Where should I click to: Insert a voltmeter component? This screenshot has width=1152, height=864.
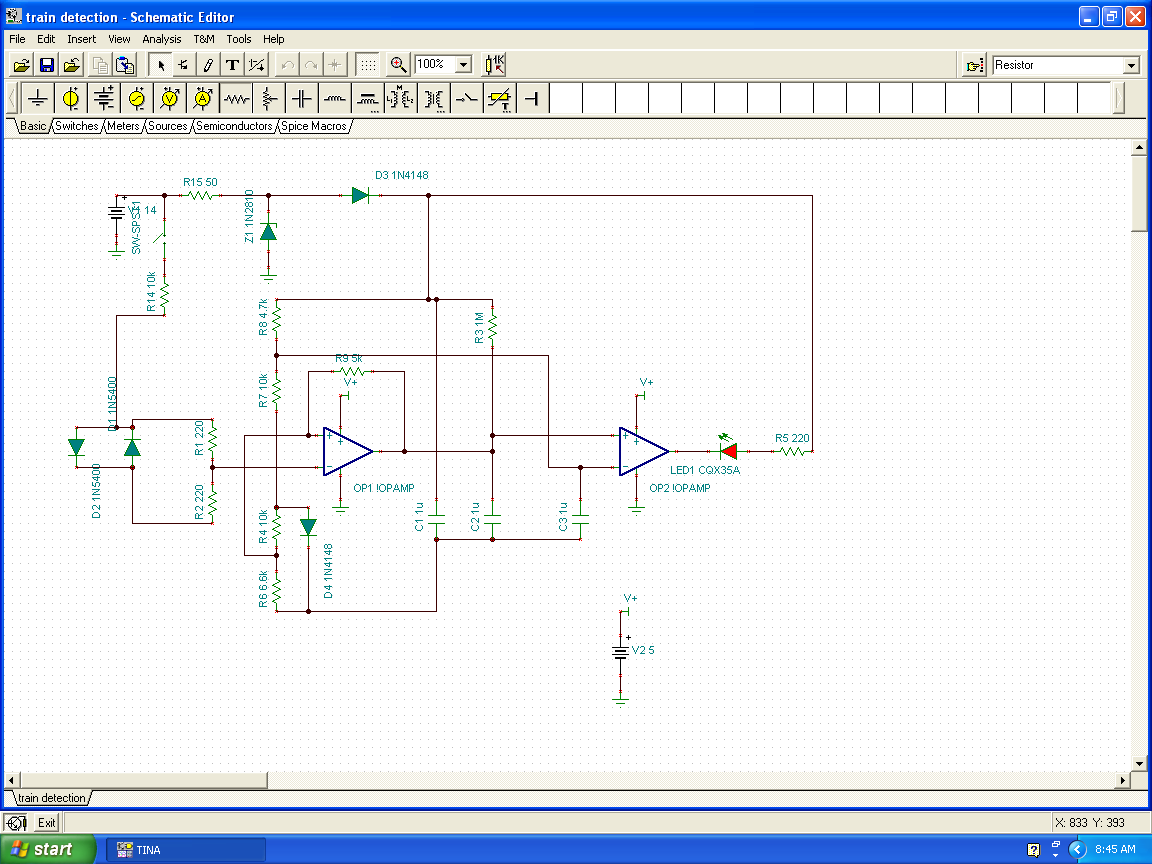tap(170, 98)
